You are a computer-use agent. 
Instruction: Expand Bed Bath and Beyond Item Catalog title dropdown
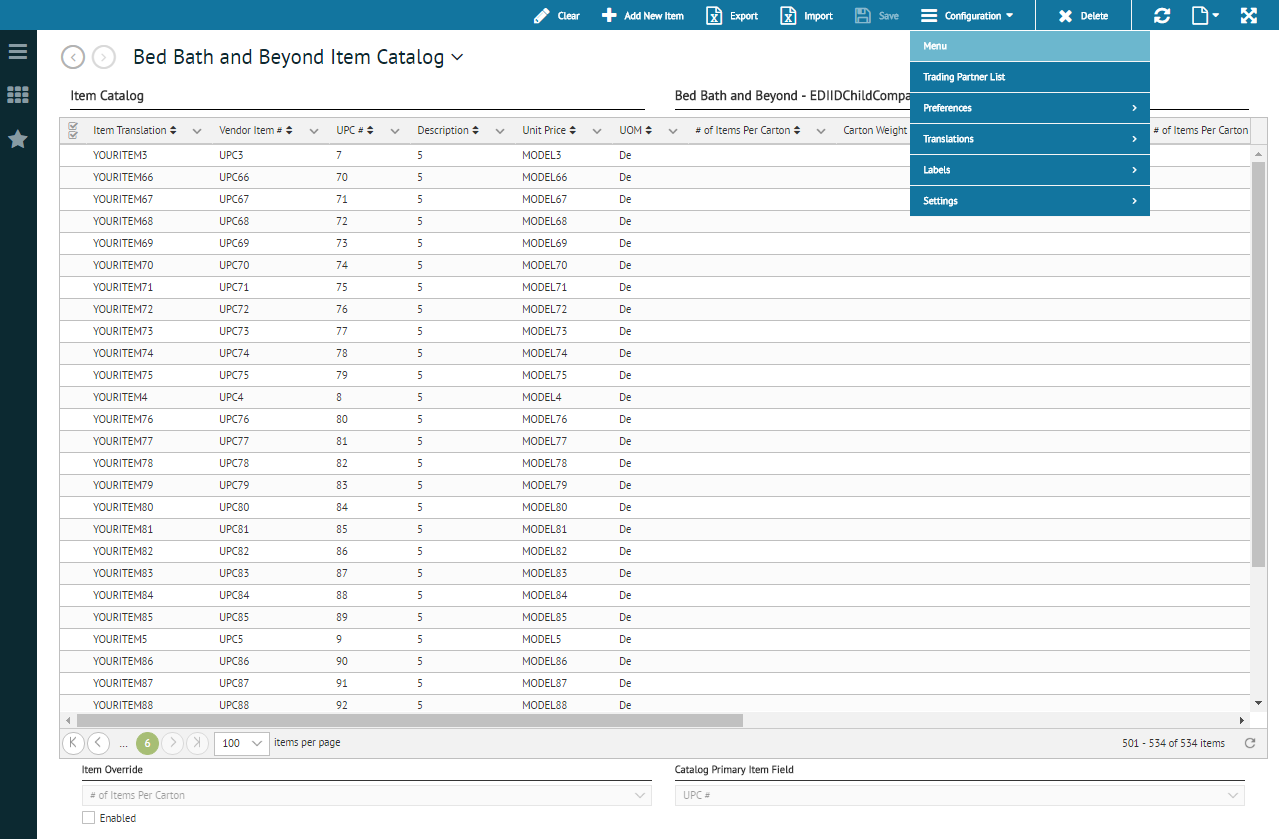(458, 58)
